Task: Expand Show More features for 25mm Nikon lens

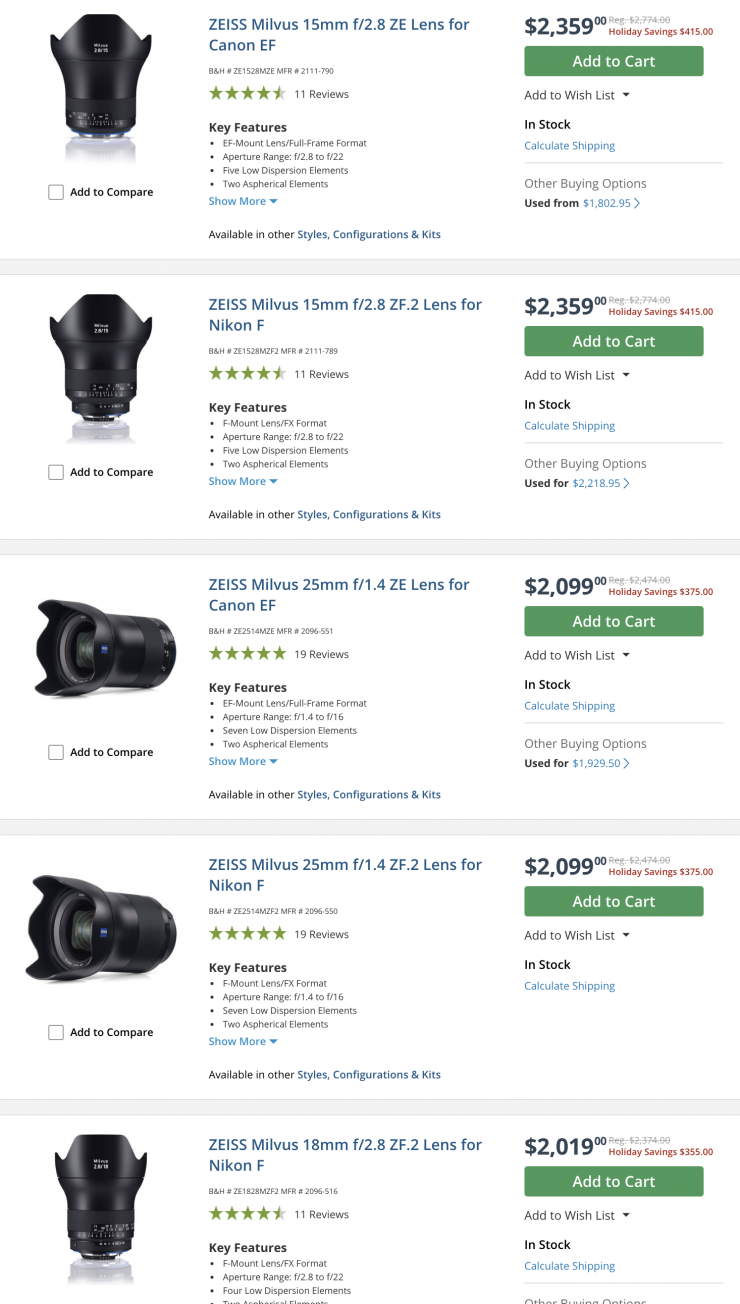Action: pyautogui.click(x=243, y=1041)
